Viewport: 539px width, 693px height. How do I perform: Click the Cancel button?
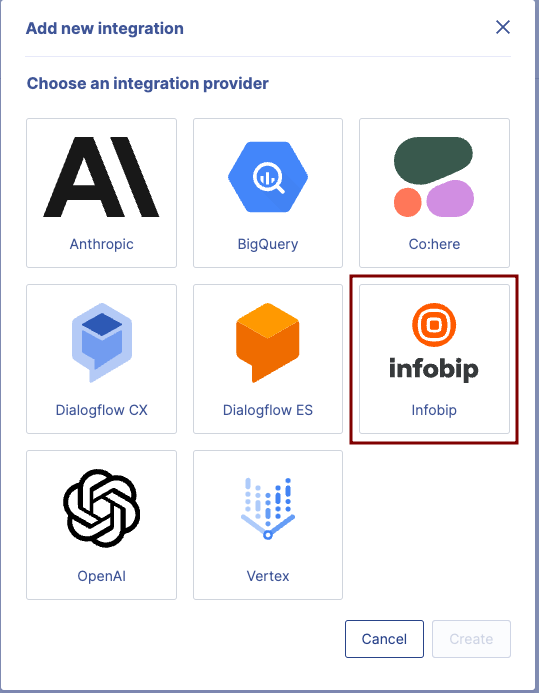384,639
